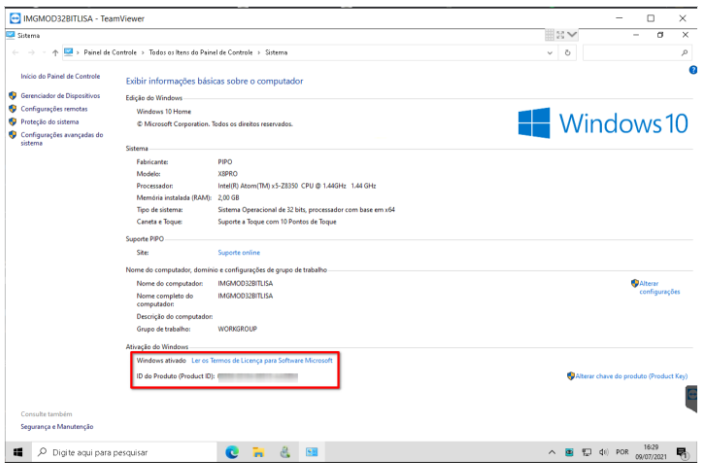Open 'Gerenciador de Dispositivos' link
The image size is (703, 466).
point(60,96)
